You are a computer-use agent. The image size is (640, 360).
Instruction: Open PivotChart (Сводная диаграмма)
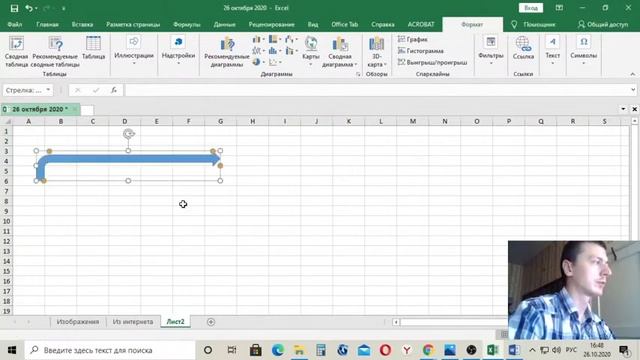[340, 52]
